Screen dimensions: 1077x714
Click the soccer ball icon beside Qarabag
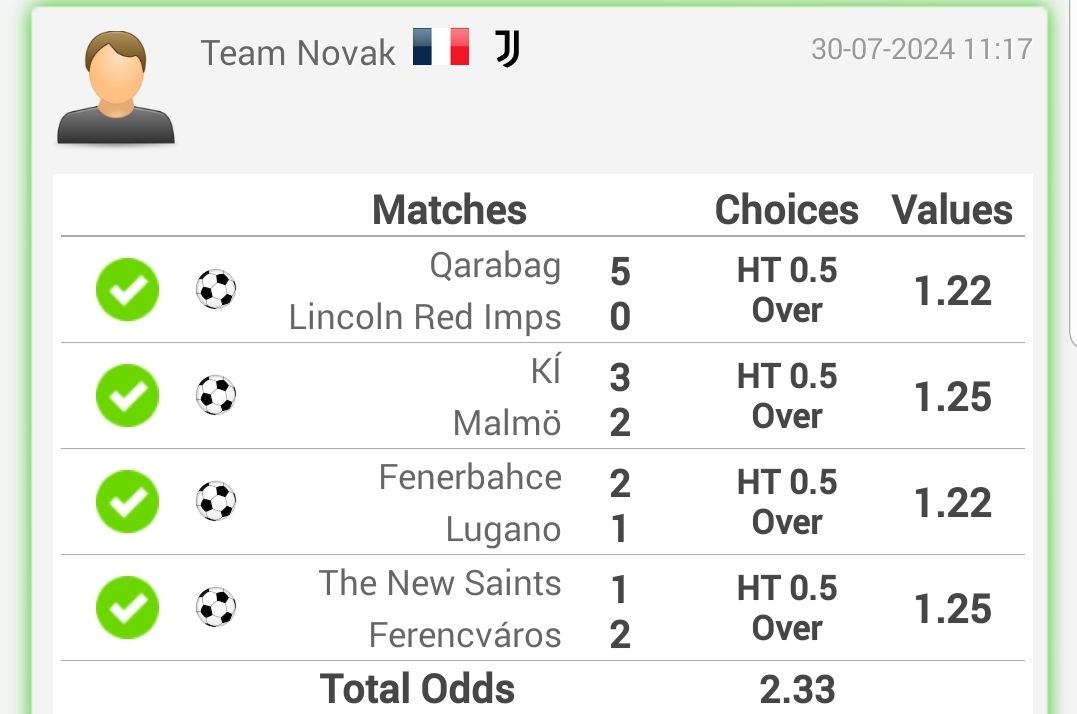[216, 289]
